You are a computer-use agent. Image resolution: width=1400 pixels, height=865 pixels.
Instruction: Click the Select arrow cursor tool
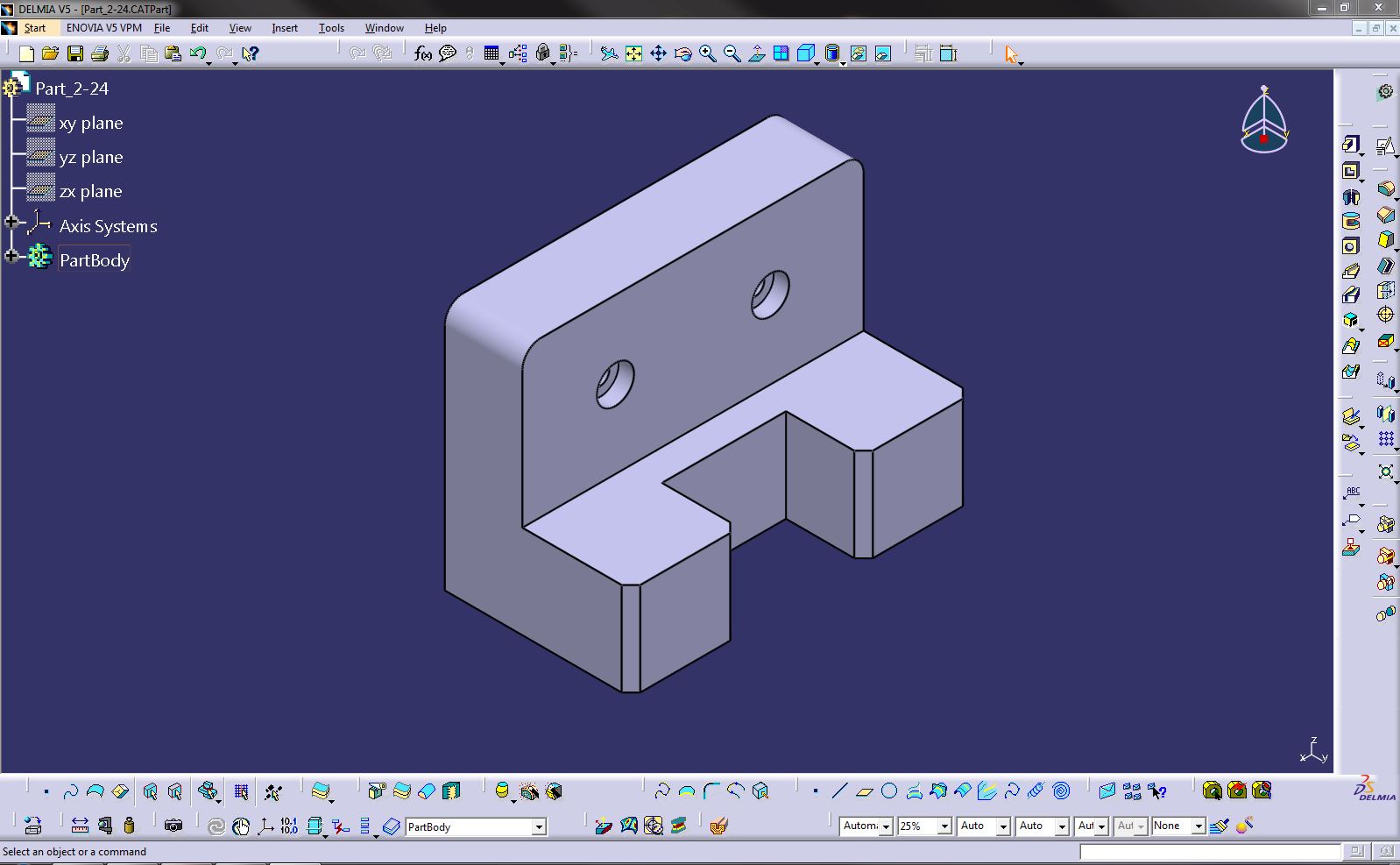pos(1011,54)
